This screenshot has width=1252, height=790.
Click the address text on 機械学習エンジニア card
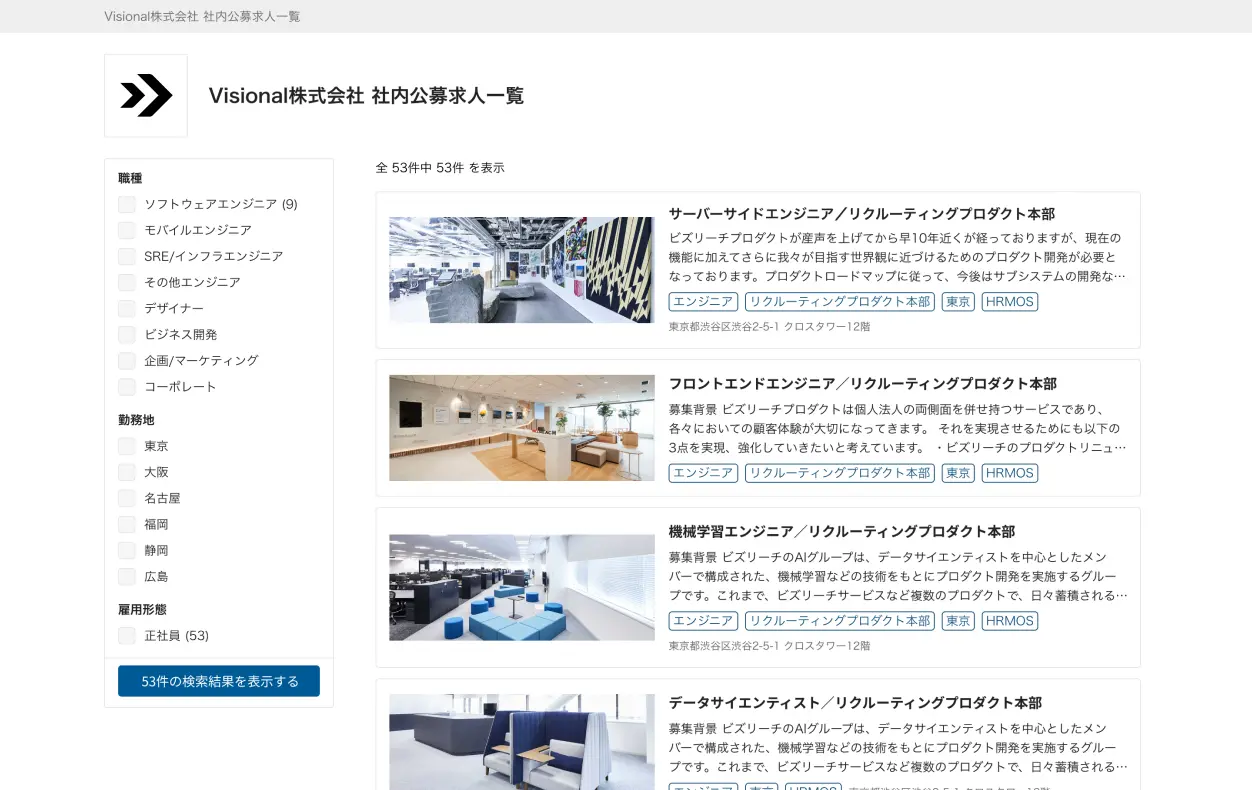(770, 646)
